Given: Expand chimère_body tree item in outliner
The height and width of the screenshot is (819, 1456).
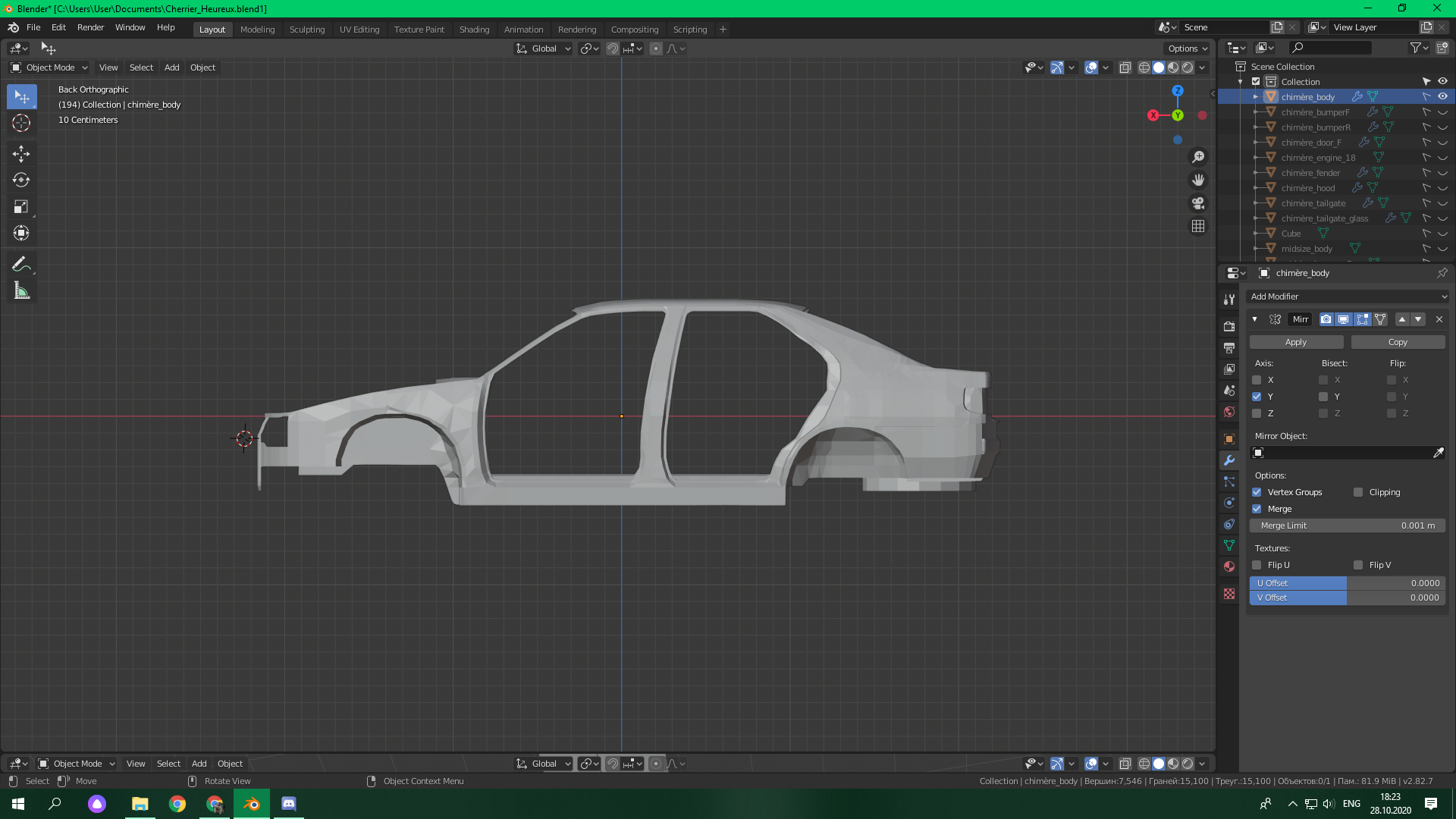Looking at the screenshot, I should tap(1256, 97).
